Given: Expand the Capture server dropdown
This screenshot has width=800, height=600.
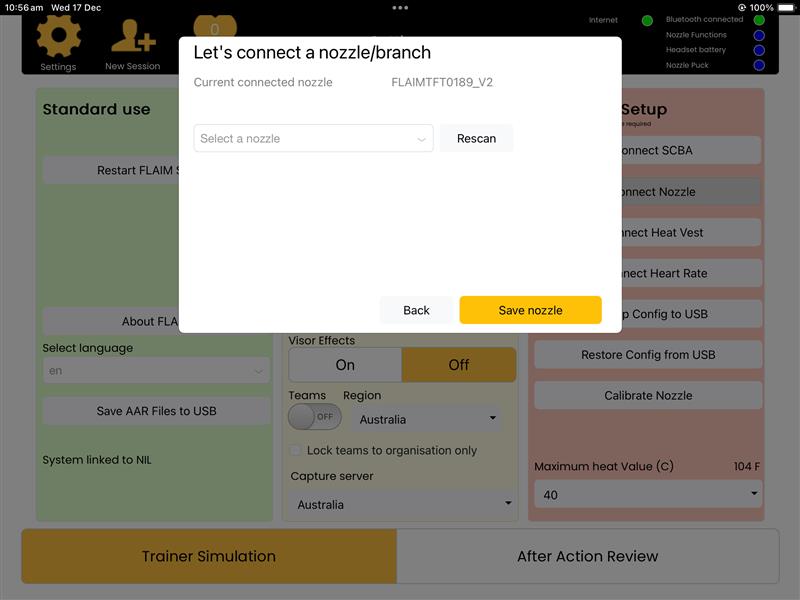Looking at the screenshot, I should (401, 504).
